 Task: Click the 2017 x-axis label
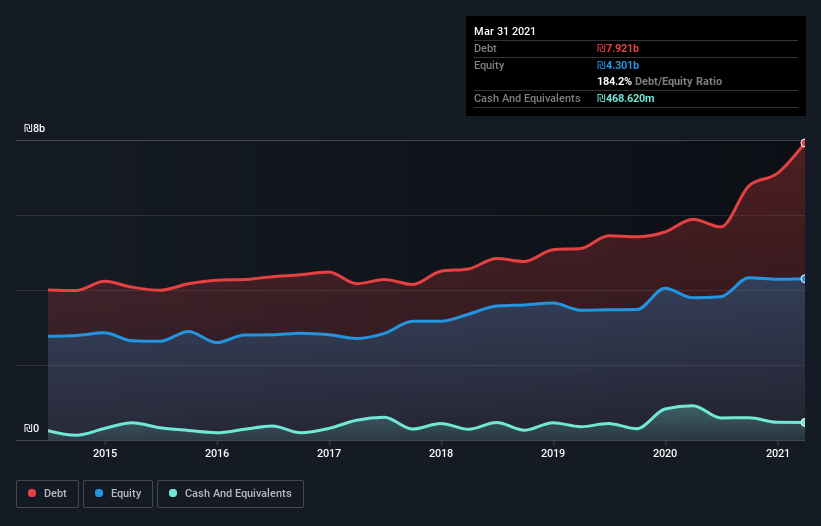pyautogui.click(x=329, y=453)
